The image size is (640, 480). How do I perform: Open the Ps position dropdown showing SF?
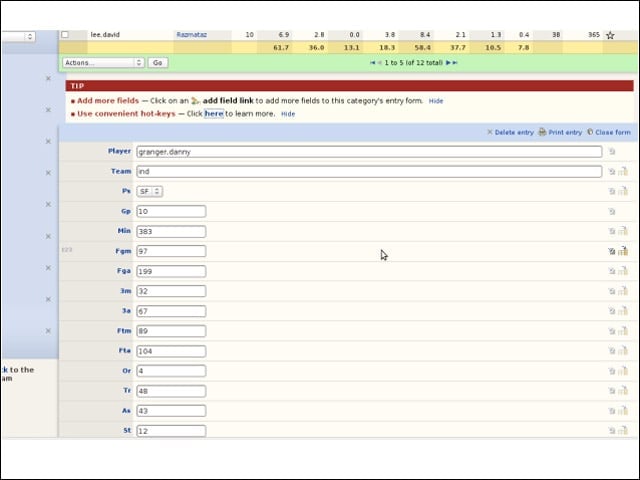pyautogui.click(x=149, y=191)
